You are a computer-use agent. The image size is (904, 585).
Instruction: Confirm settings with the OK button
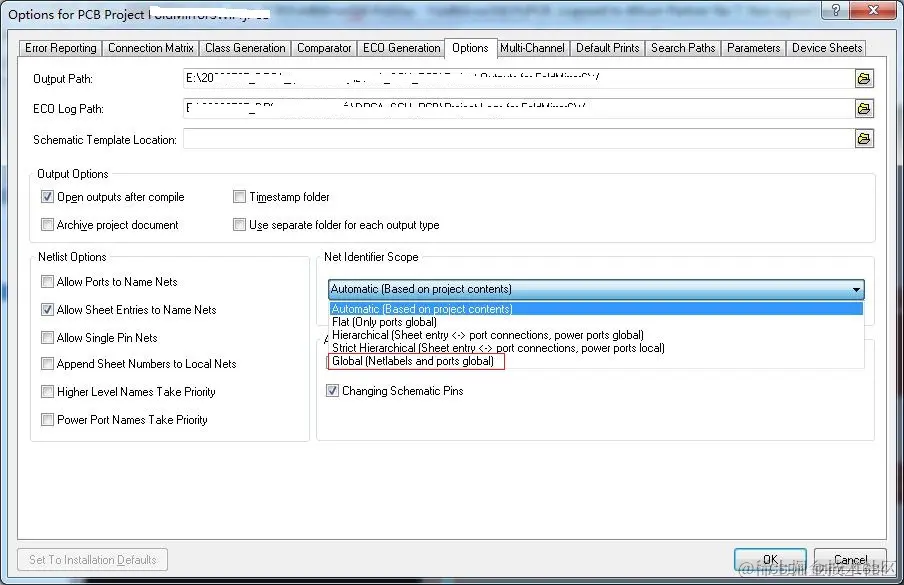pos(770,559)
